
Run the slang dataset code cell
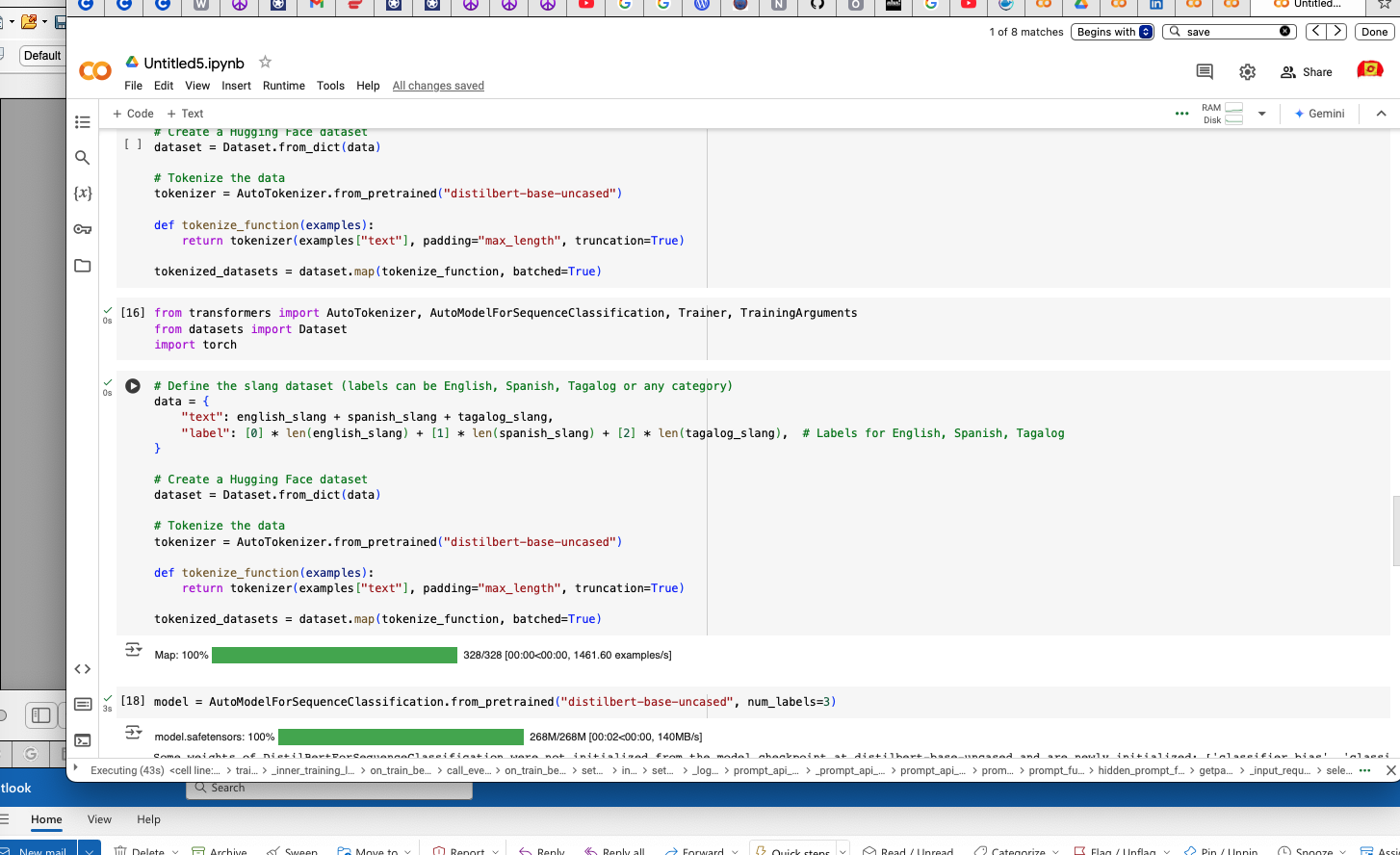coord(132,386)
